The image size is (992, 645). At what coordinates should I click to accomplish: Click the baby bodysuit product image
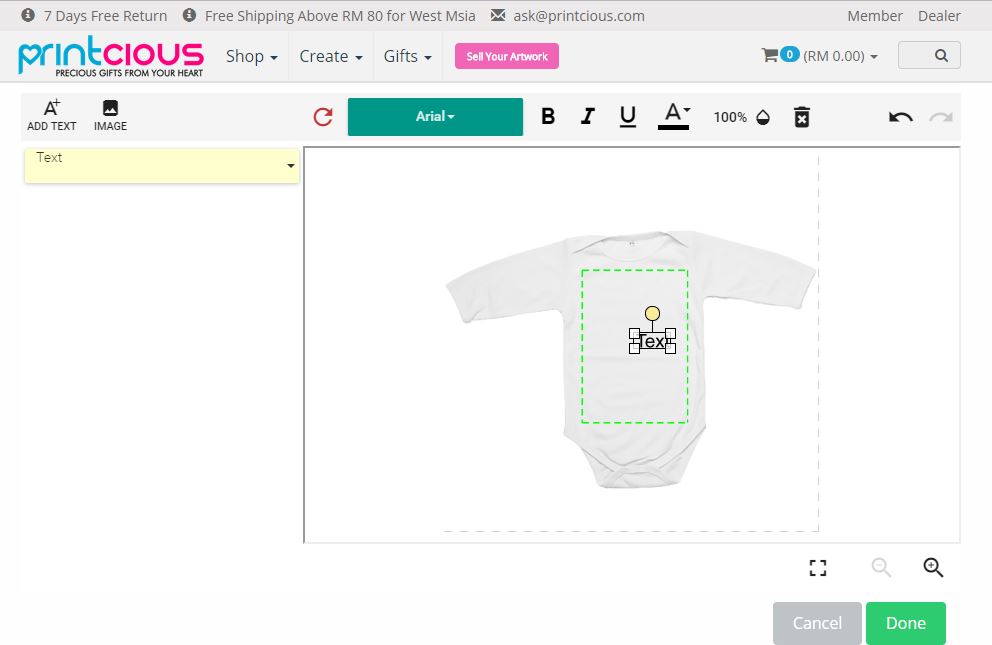tap(631, 359)
